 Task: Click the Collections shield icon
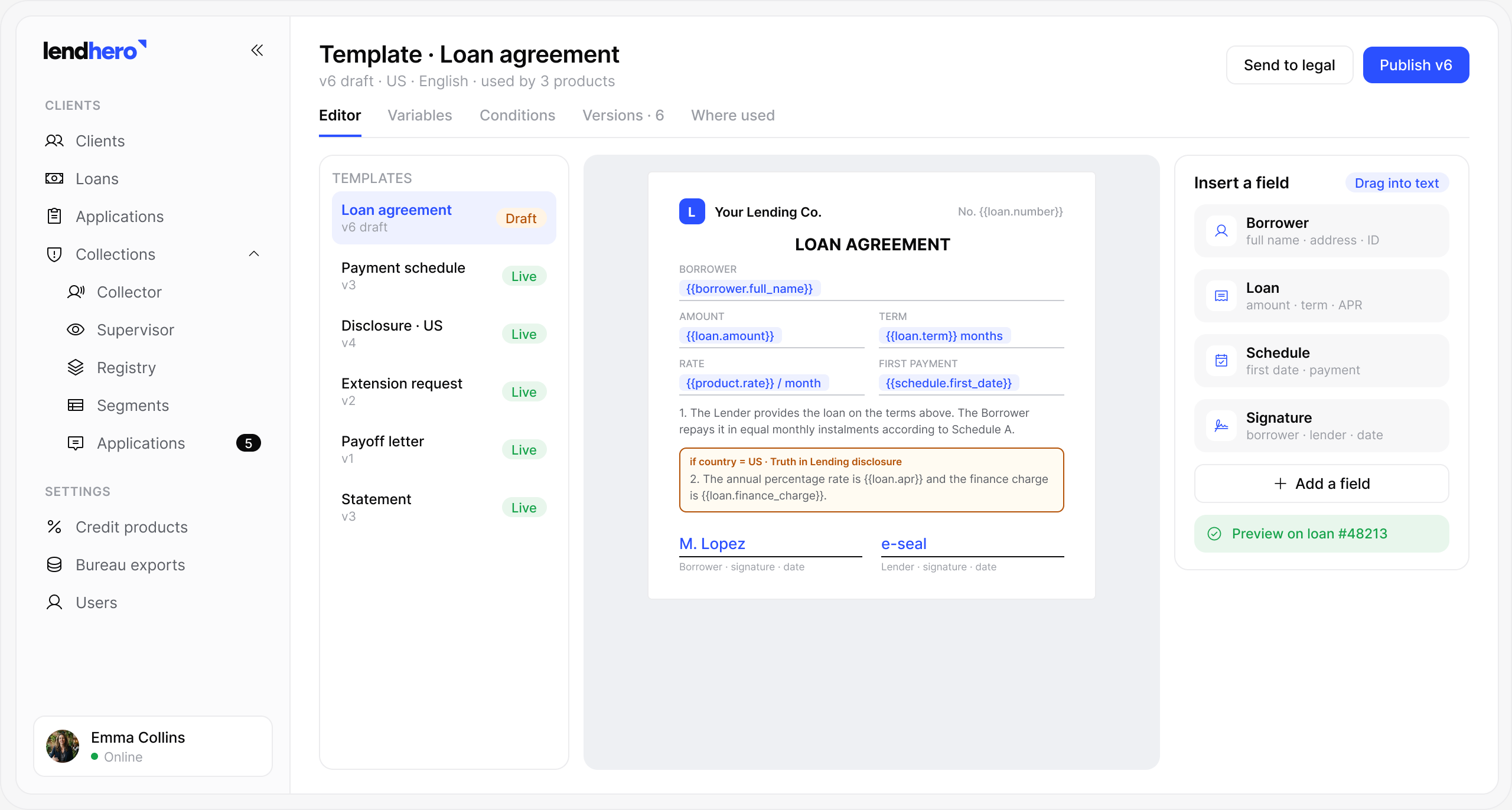click(x=54, y=254)
